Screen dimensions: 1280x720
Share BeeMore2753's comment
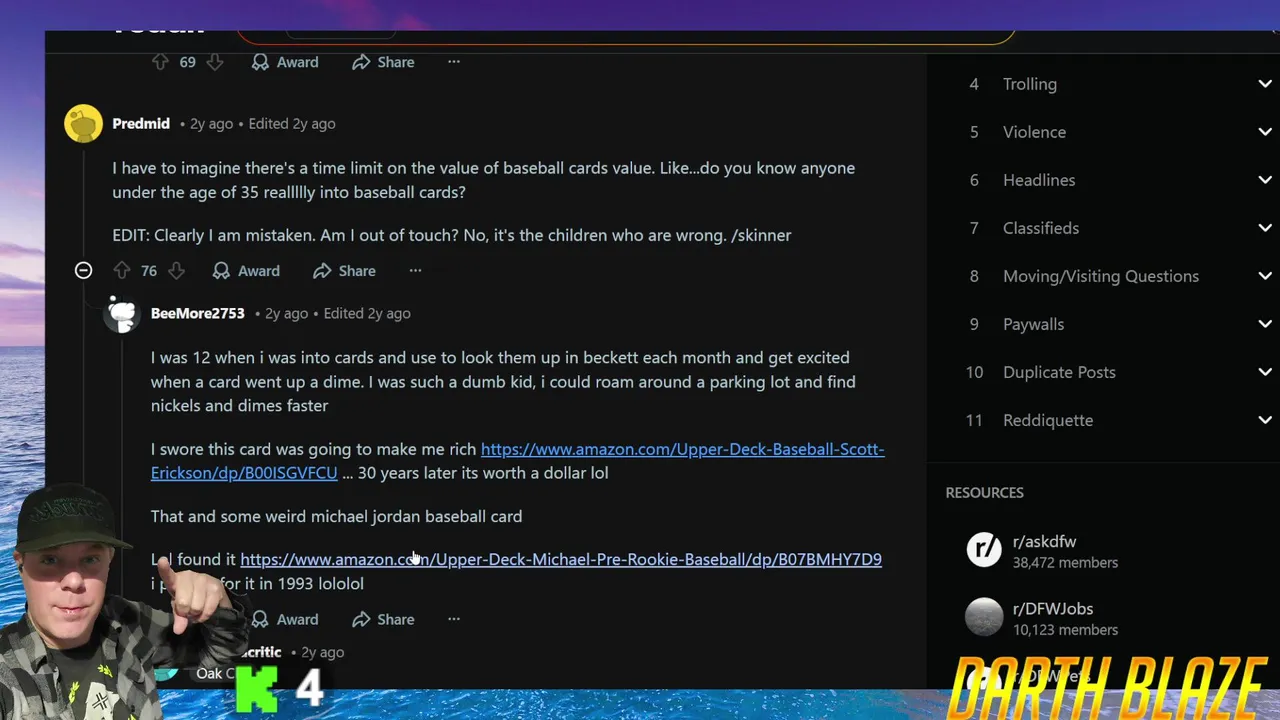[383, 620]
